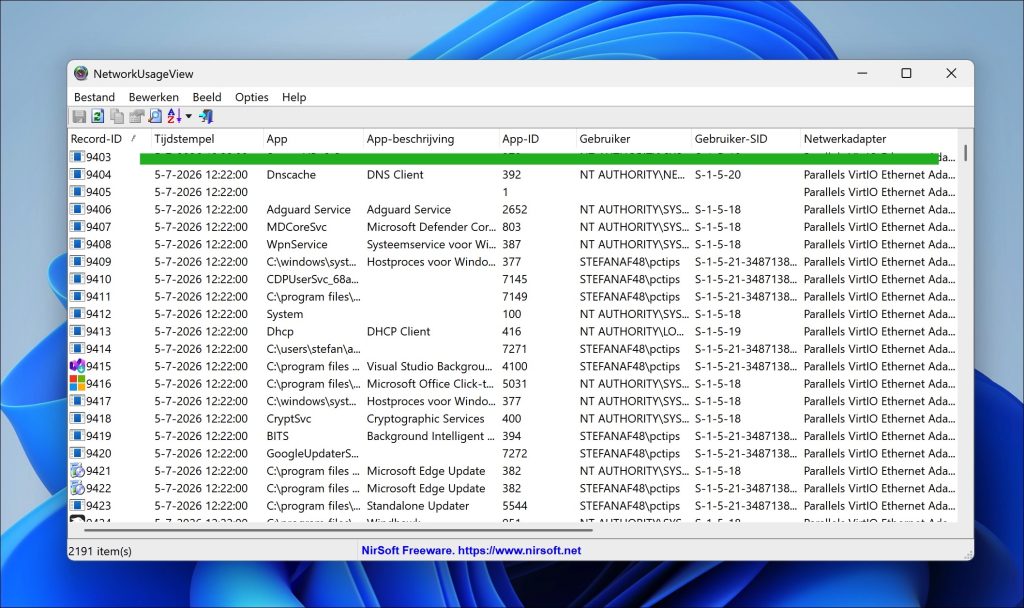Click the window icon on record 9408
This screenshot has height=608, width=1024.
click(77, 244)
